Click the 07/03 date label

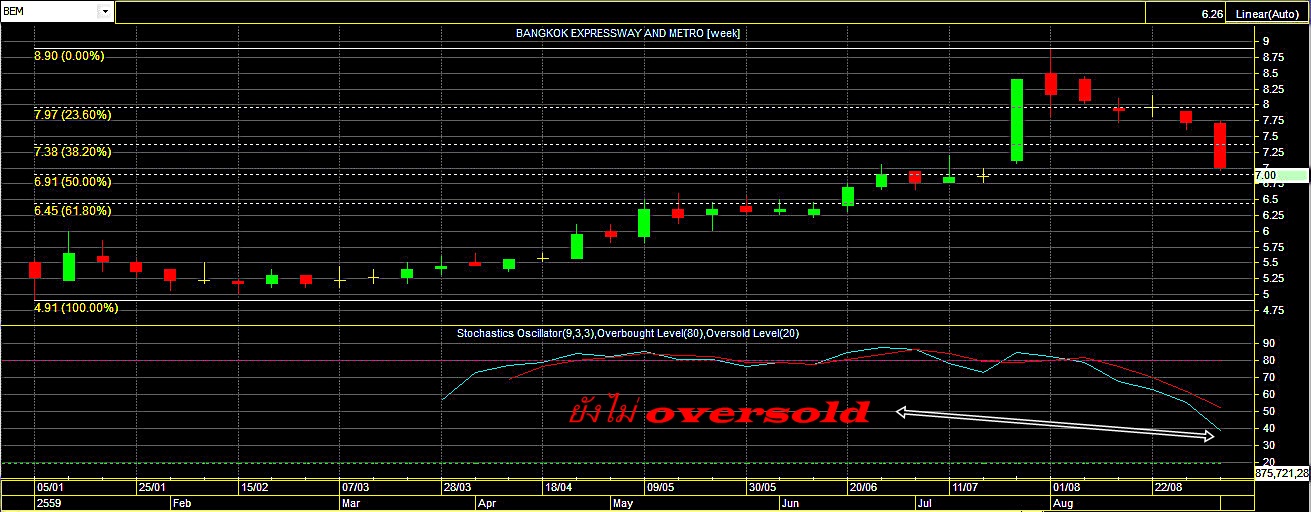(355, 487)
